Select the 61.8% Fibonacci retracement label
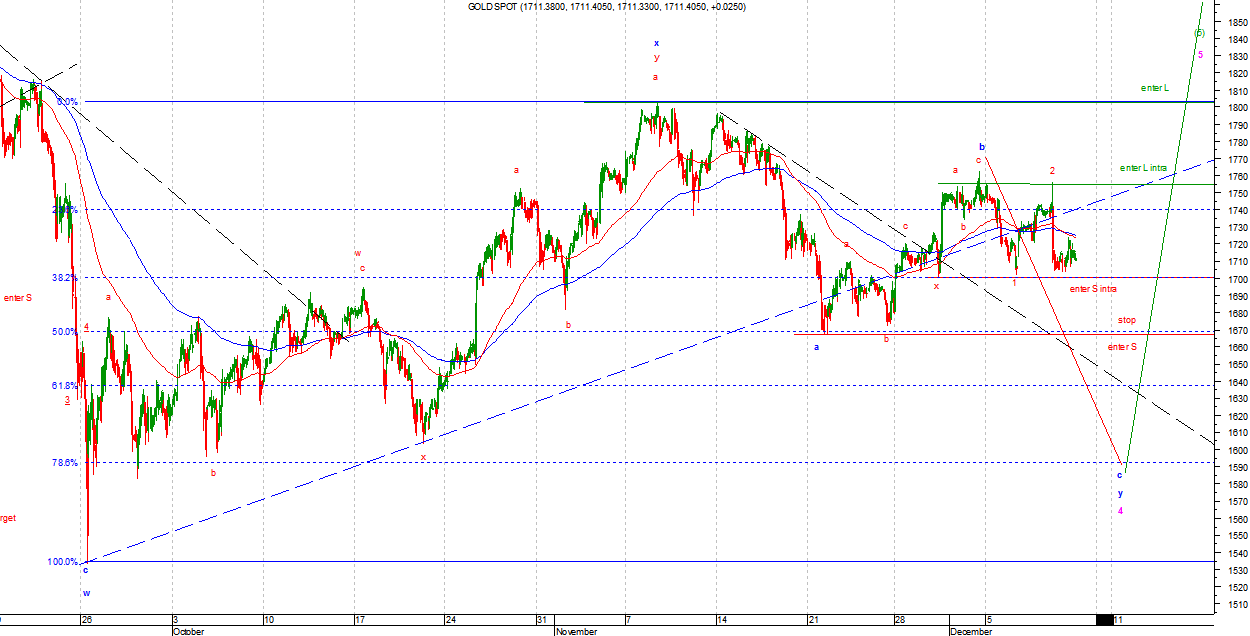Viewport: 1250px width, 636px height. (x=64, y=386)
